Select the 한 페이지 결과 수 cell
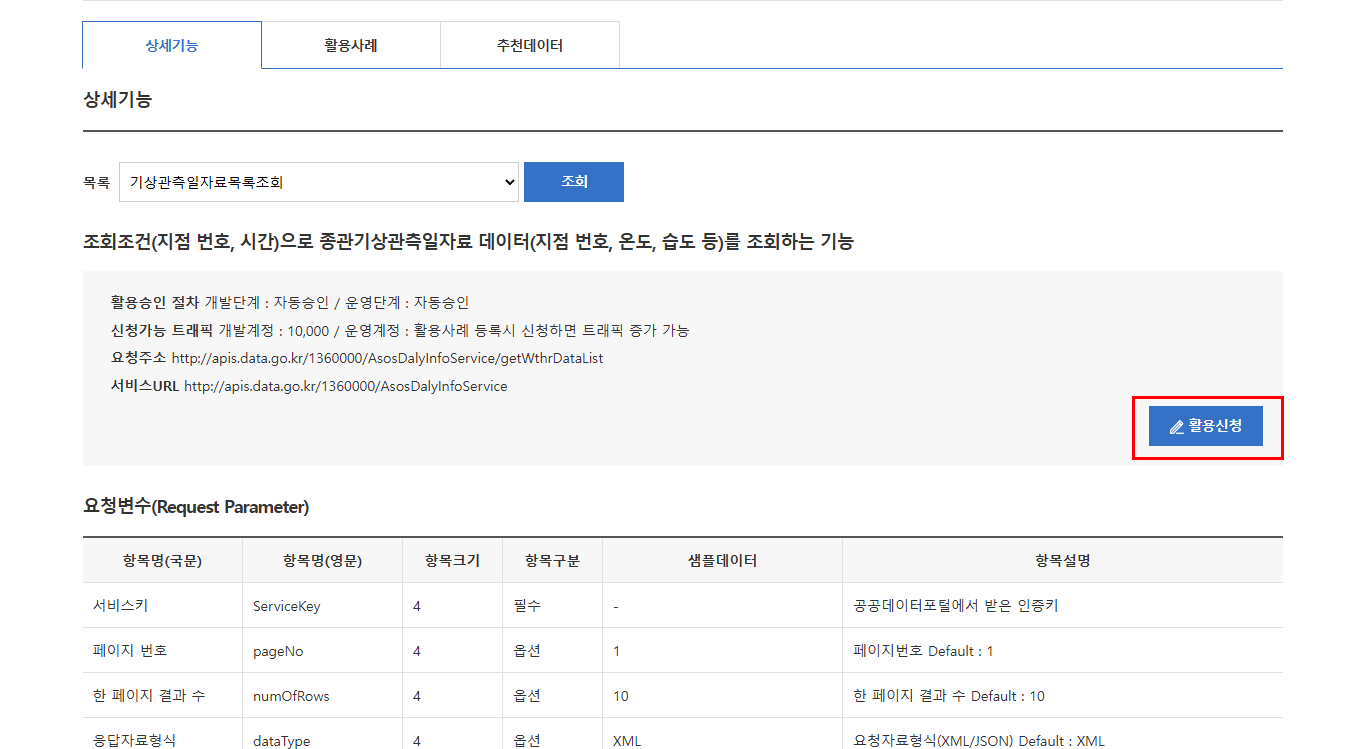Image resolution: width=1348 pixels, height=749 pixels. coord(162,696)
